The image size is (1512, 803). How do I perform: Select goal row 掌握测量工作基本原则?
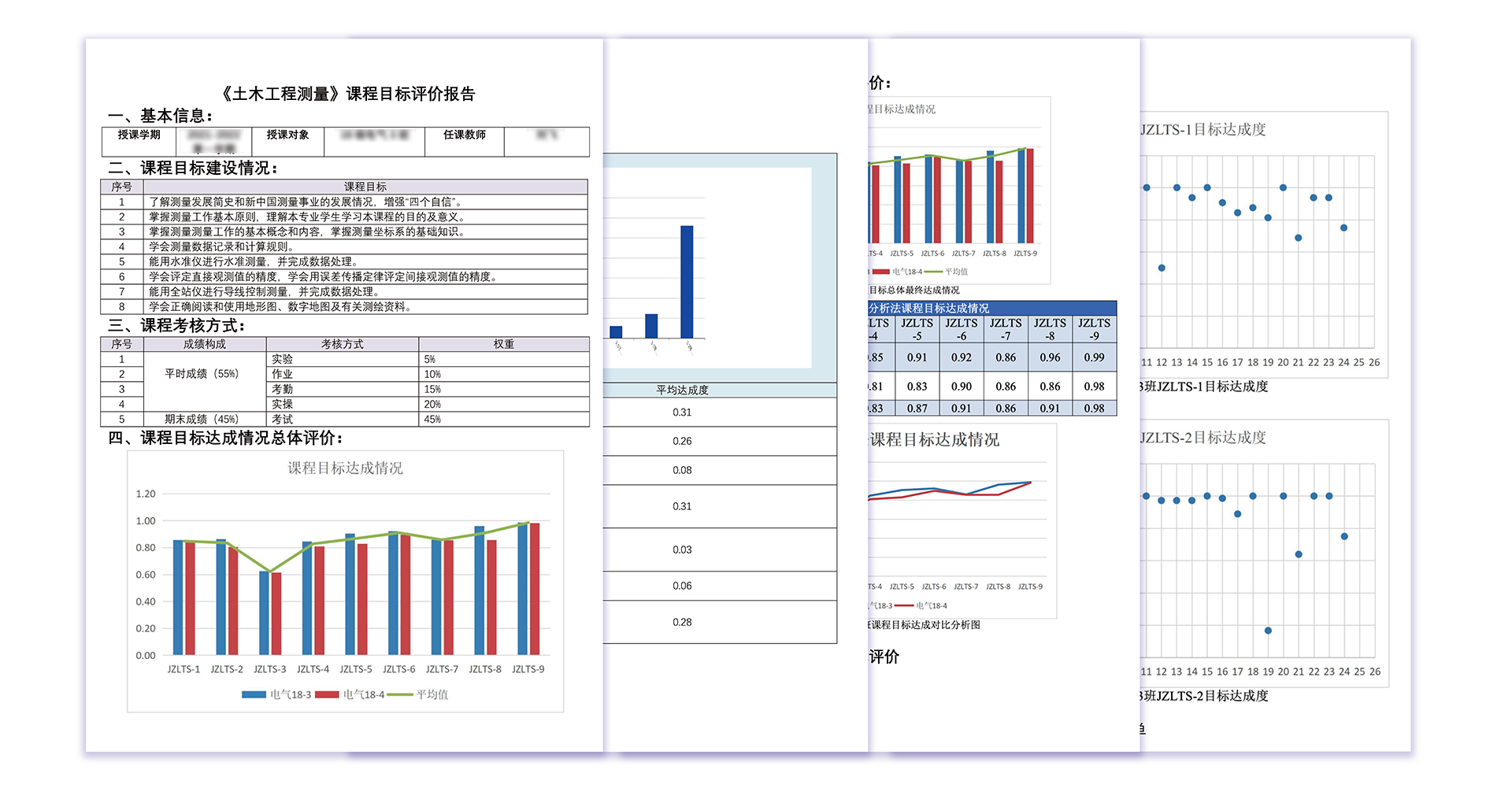point(344,217)
